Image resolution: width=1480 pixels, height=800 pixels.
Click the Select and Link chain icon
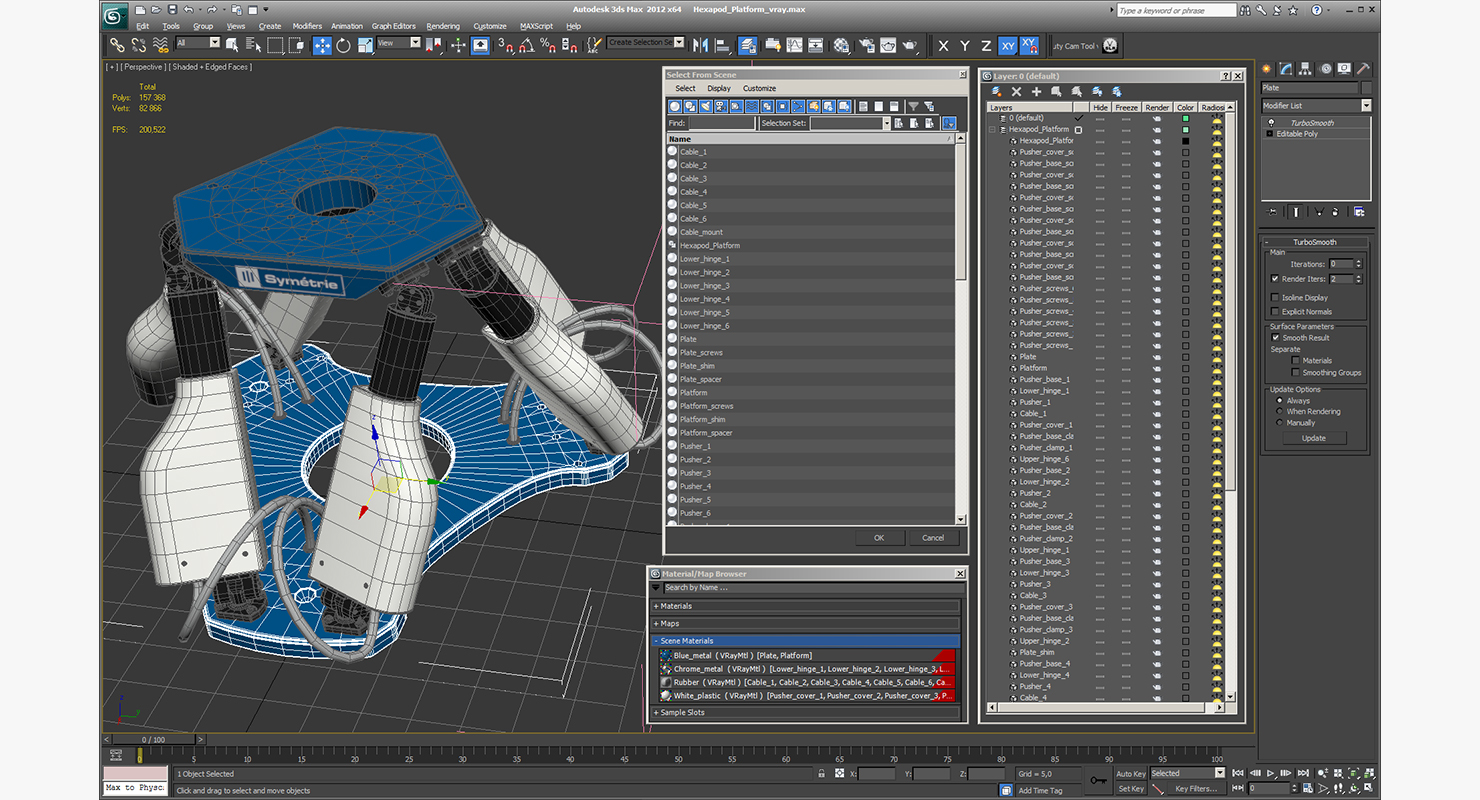(x=117, y=45)
